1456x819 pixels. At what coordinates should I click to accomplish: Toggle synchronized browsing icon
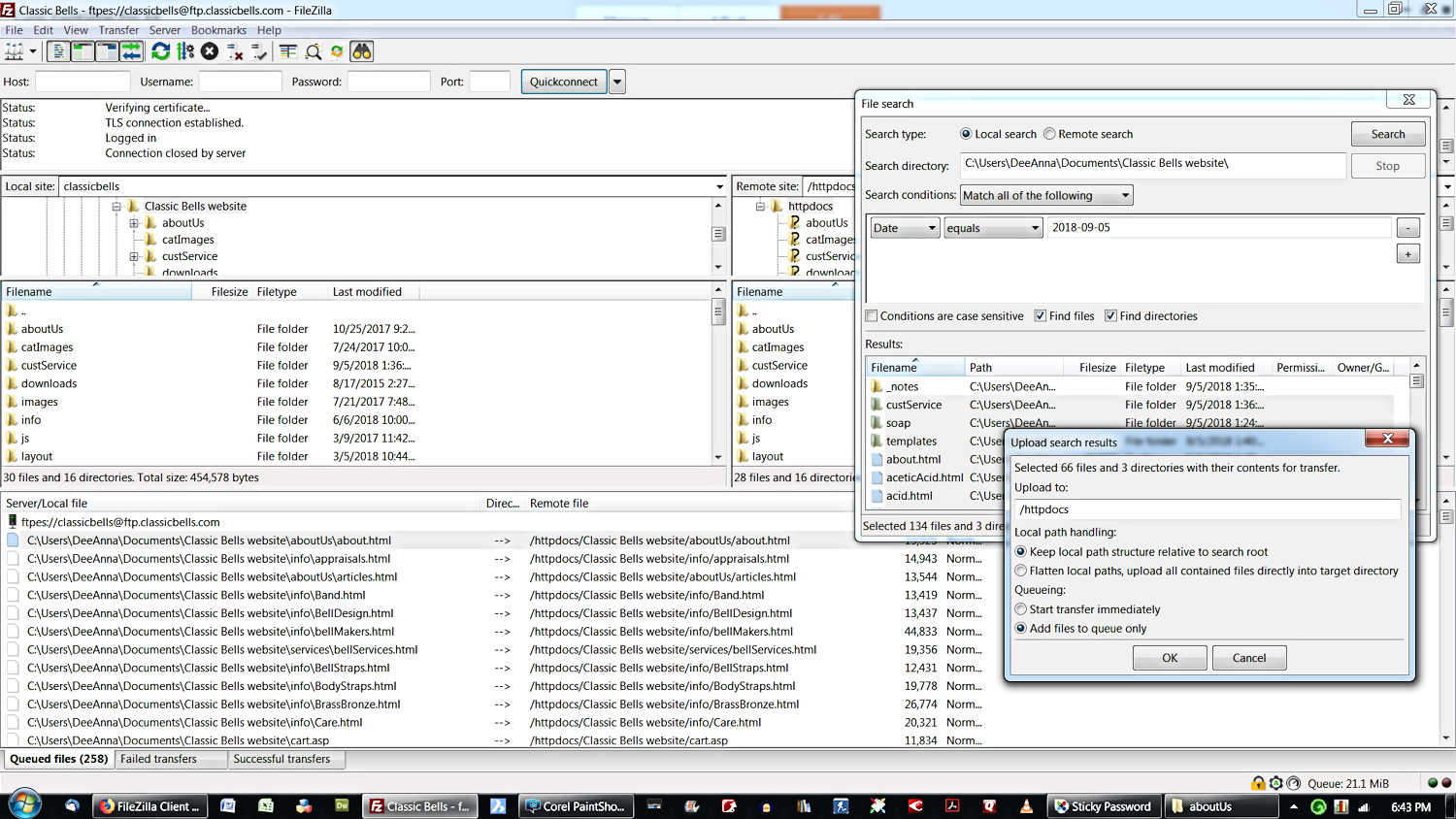point(337,51)
